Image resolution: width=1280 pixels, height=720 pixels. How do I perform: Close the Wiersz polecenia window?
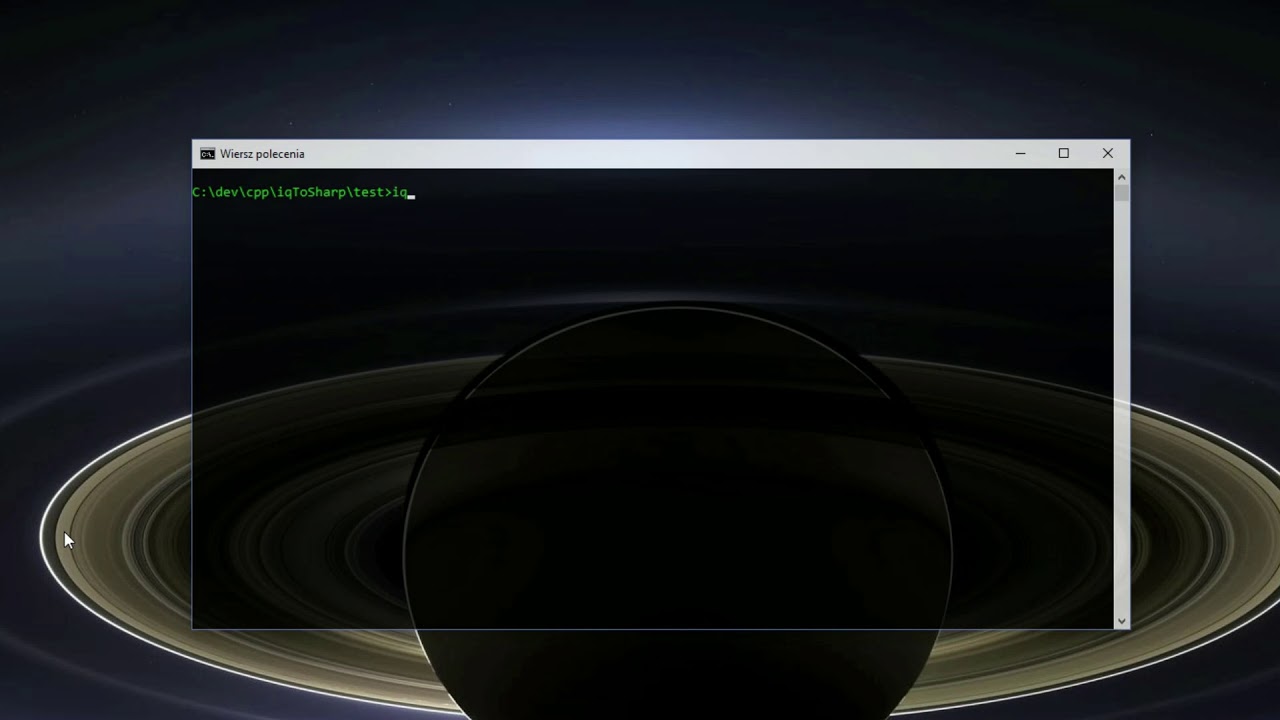tap(1107, 154)
